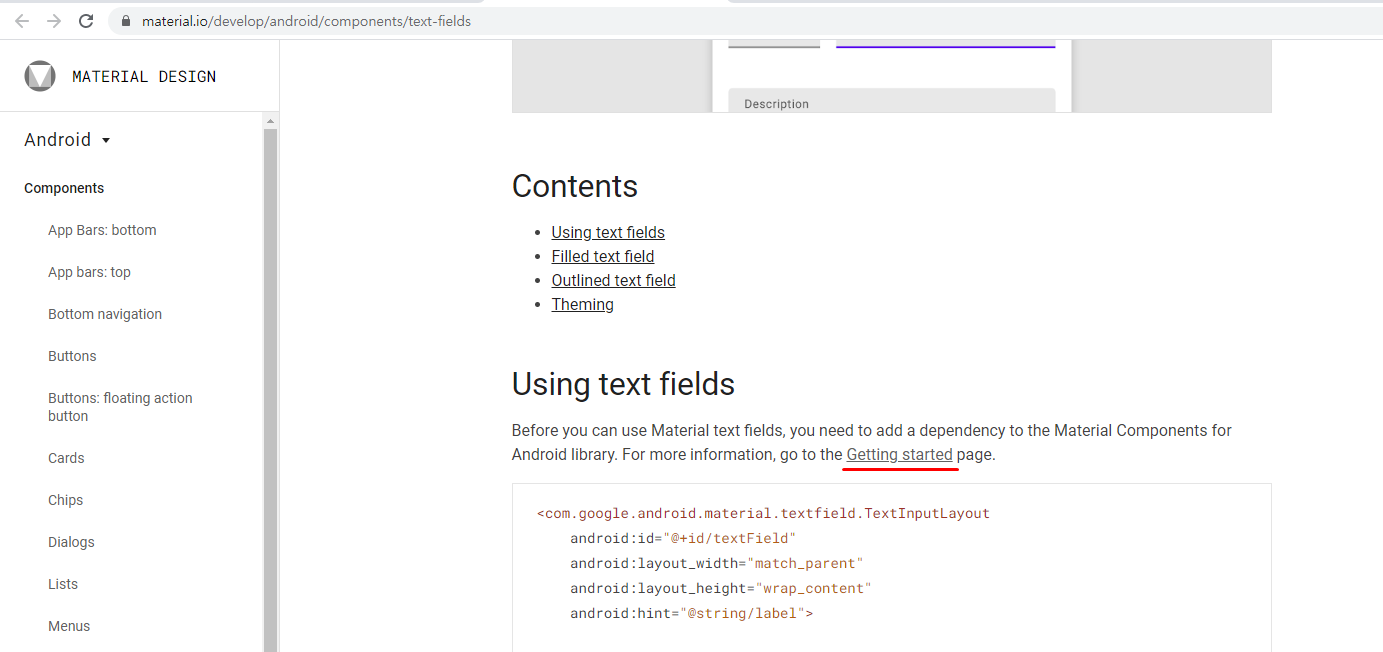
Task: Click the Using text fields heading
Action: (623, 384)
